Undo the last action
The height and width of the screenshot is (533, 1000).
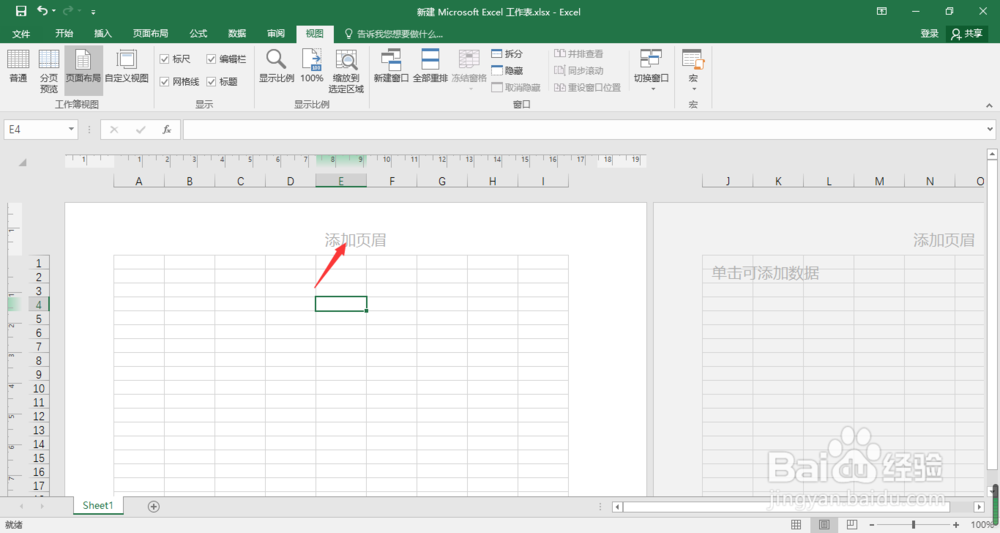[43, 11]
